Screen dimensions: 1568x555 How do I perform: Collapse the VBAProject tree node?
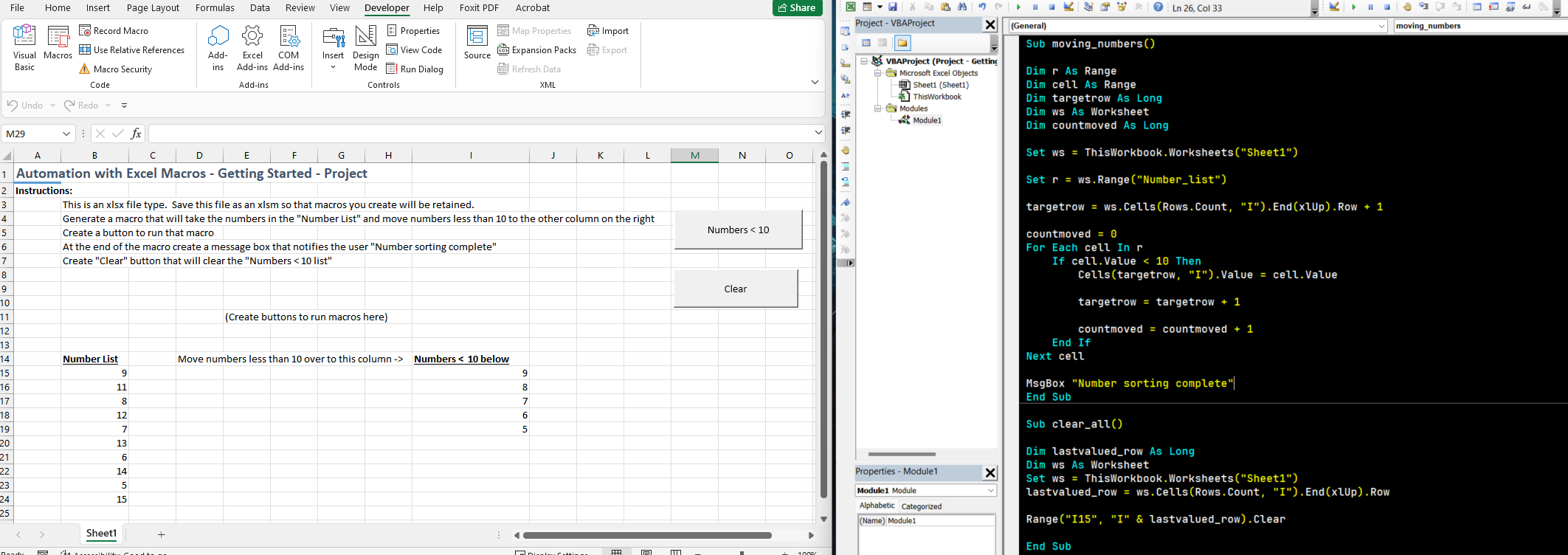click(864, 61)
